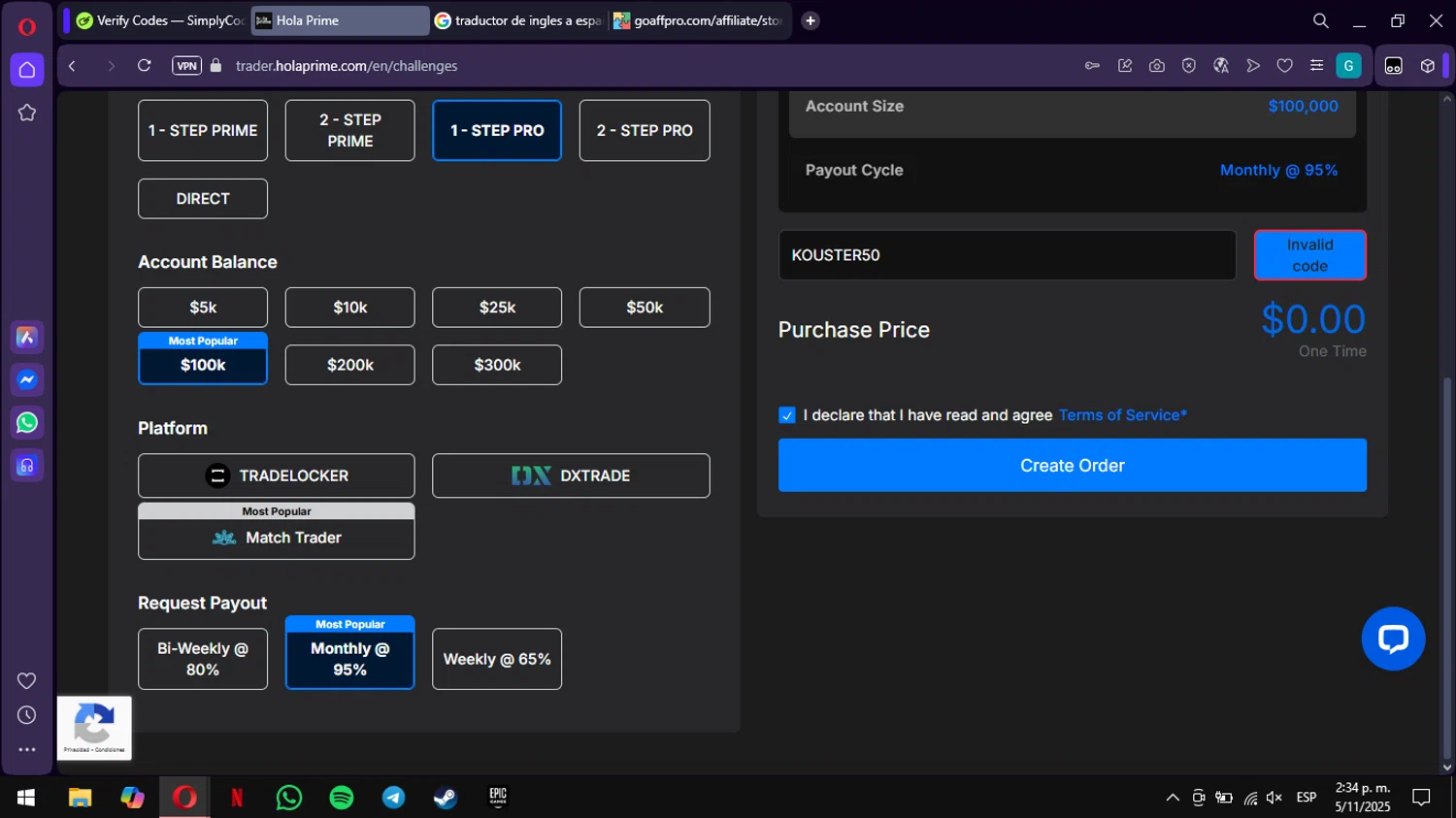Open the Opera menu logo
Image resolution: width=1456 pixels, height=818 pixels.
[x=27, y=26]
